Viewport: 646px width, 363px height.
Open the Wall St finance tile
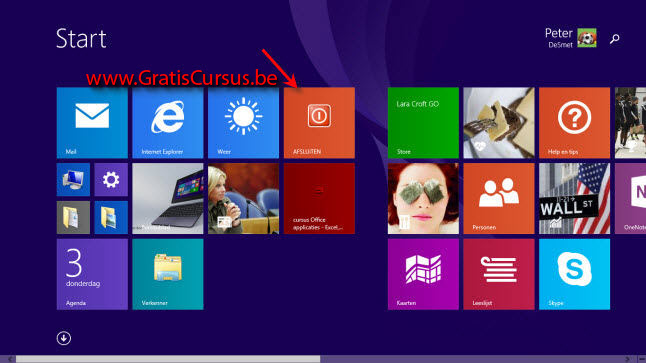click(574, 199)
